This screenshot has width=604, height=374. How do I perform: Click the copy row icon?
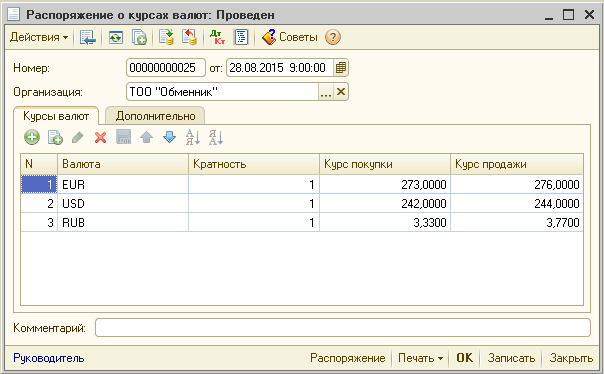point(55,137)
